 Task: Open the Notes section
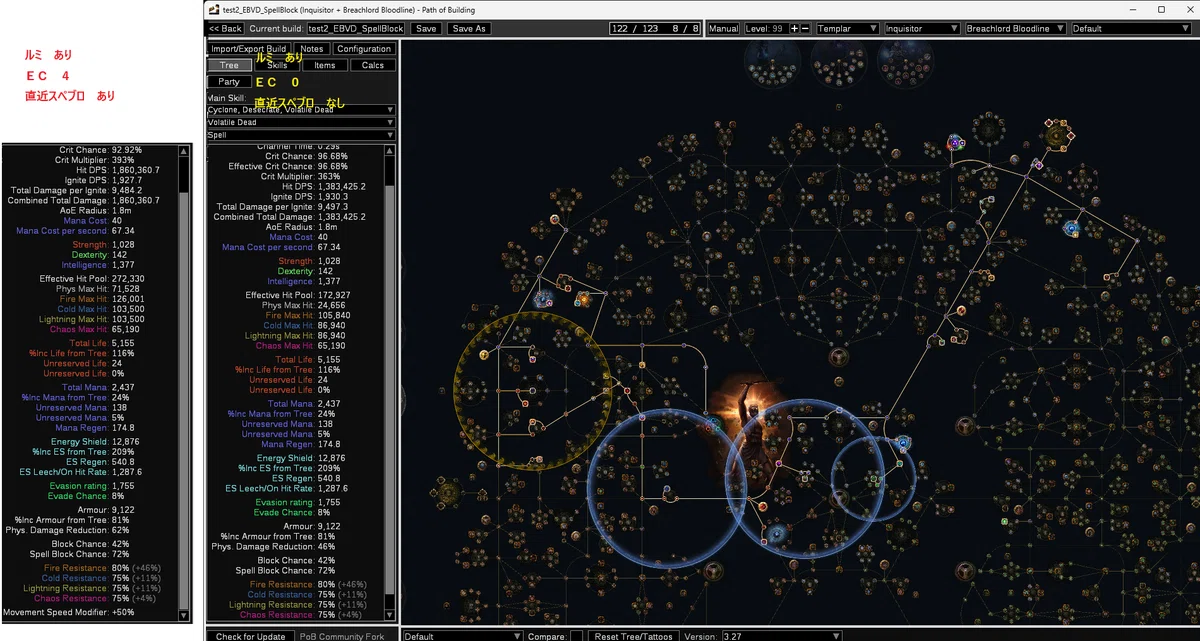(312, 48)
